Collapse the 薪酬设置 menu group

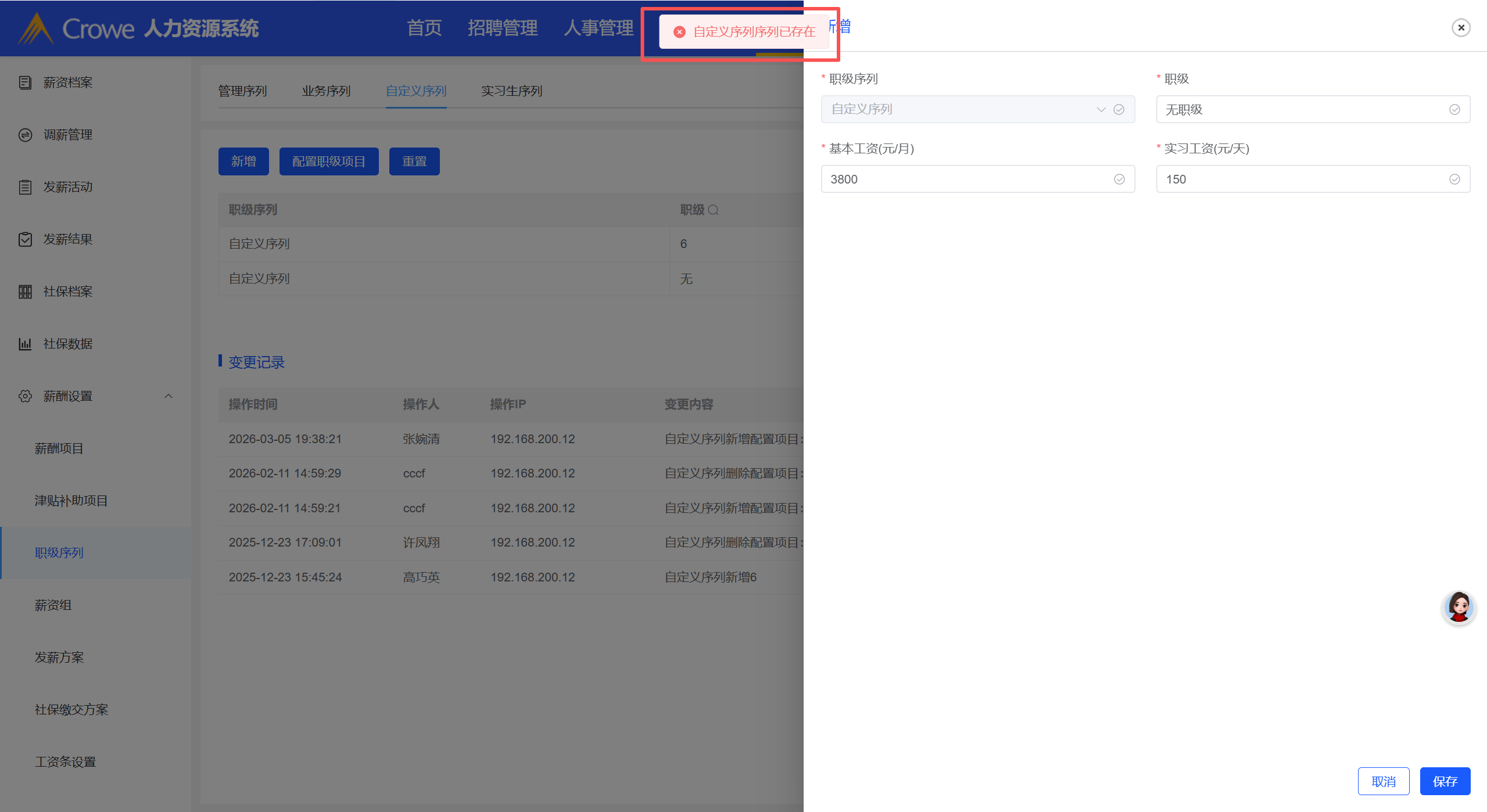point(169,396)
